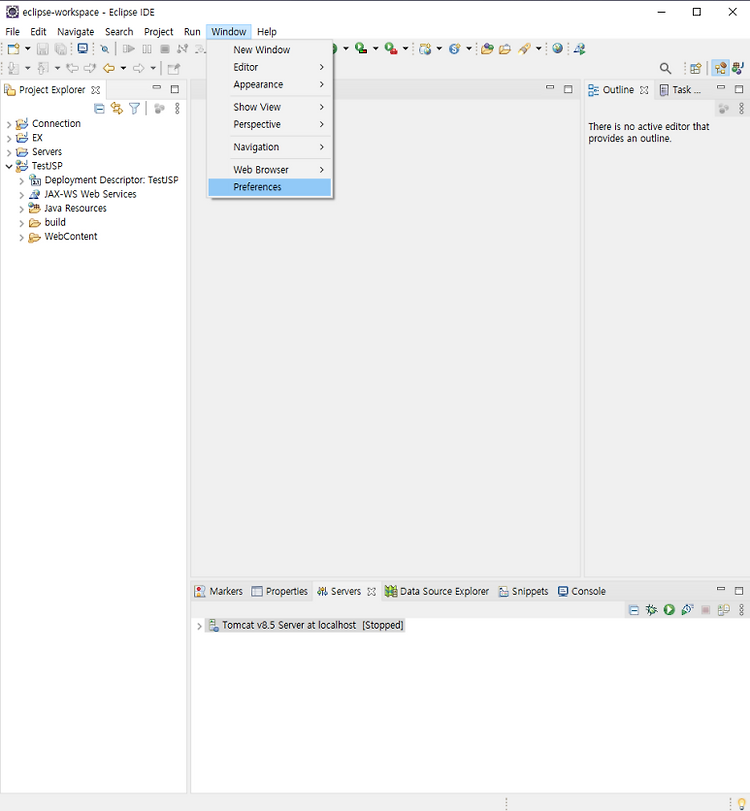
Task: Select the JAX-WS Web Services item
Action: [x=83, y=194]
